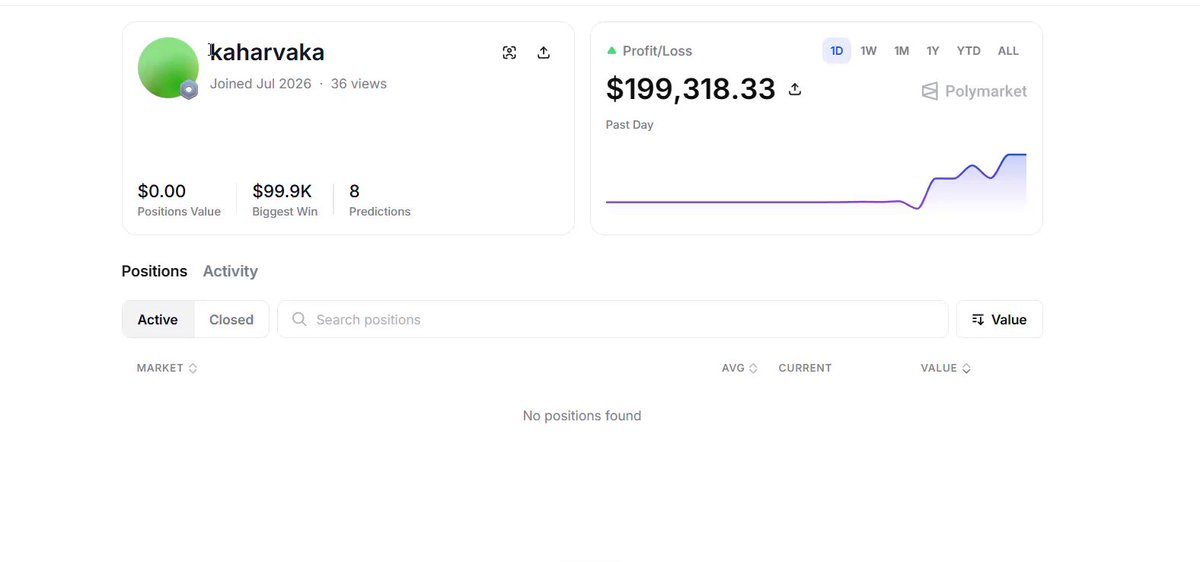
Task: Open the Value sort dropdown
Action: tap(999, 319)
